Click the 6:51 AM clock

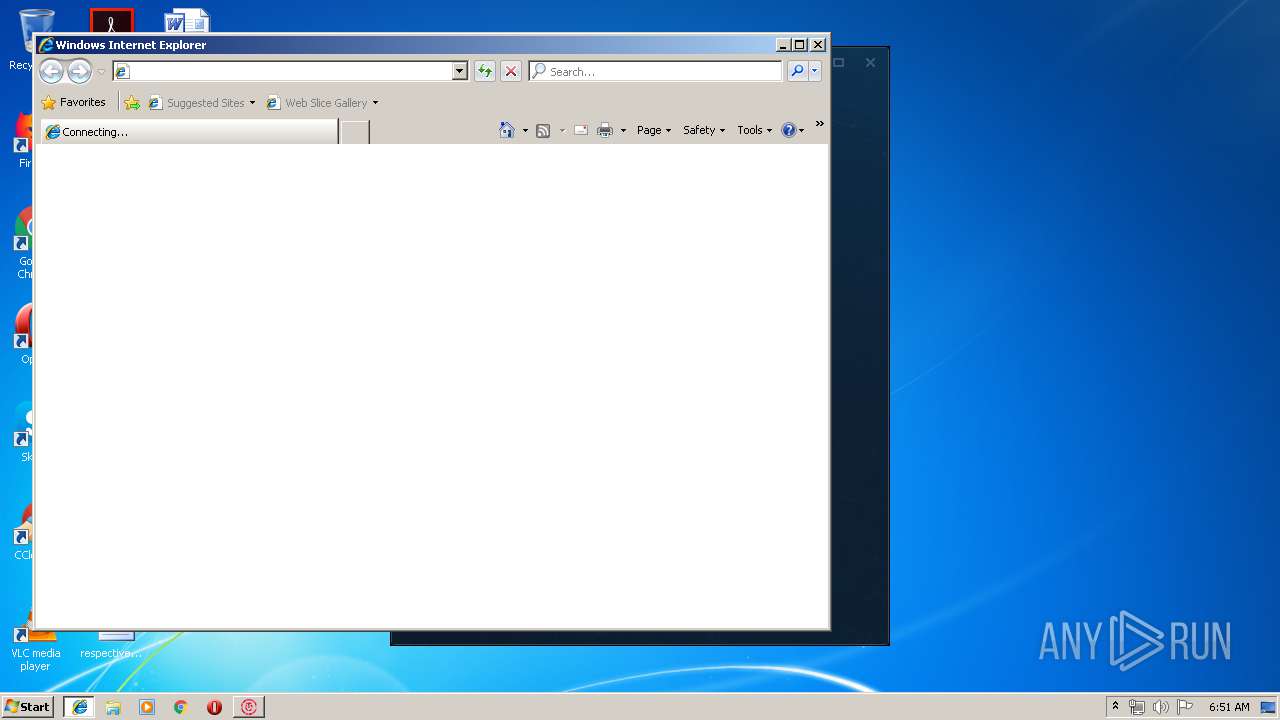1229,707
